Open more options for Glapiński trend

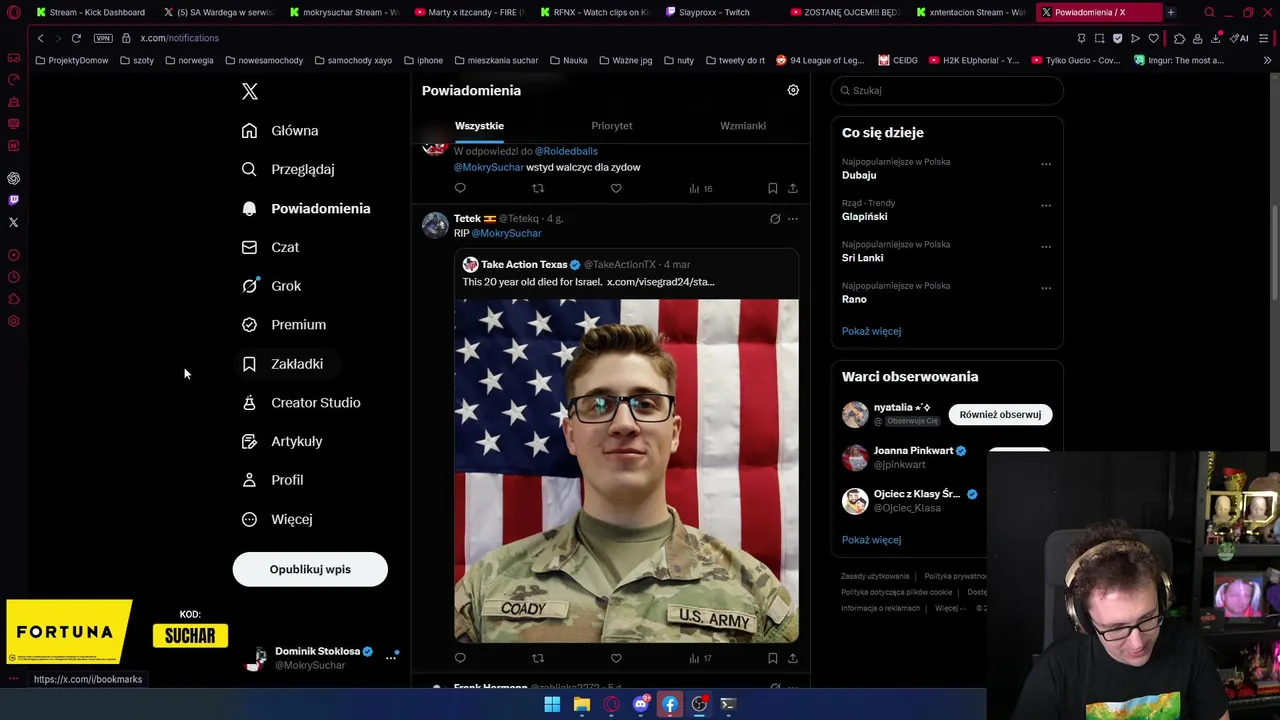click(x=1046, y=205)
